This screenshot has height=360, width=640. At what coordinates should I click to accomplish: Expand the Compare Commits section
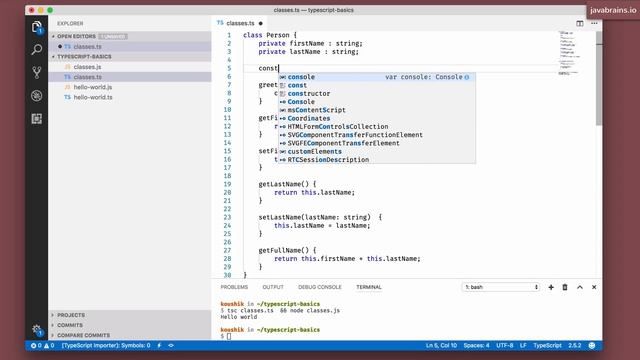click(x=130, y=335)
